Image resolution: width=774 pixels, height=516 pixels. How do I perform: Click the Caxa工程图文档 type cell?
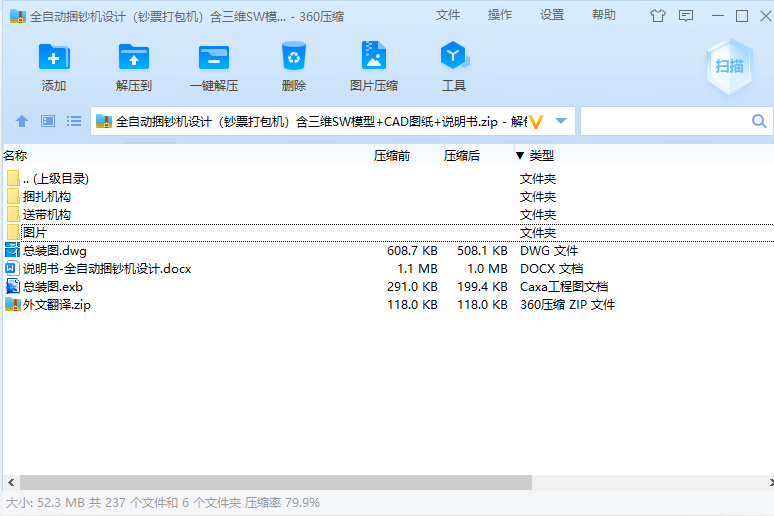point(564,287)
